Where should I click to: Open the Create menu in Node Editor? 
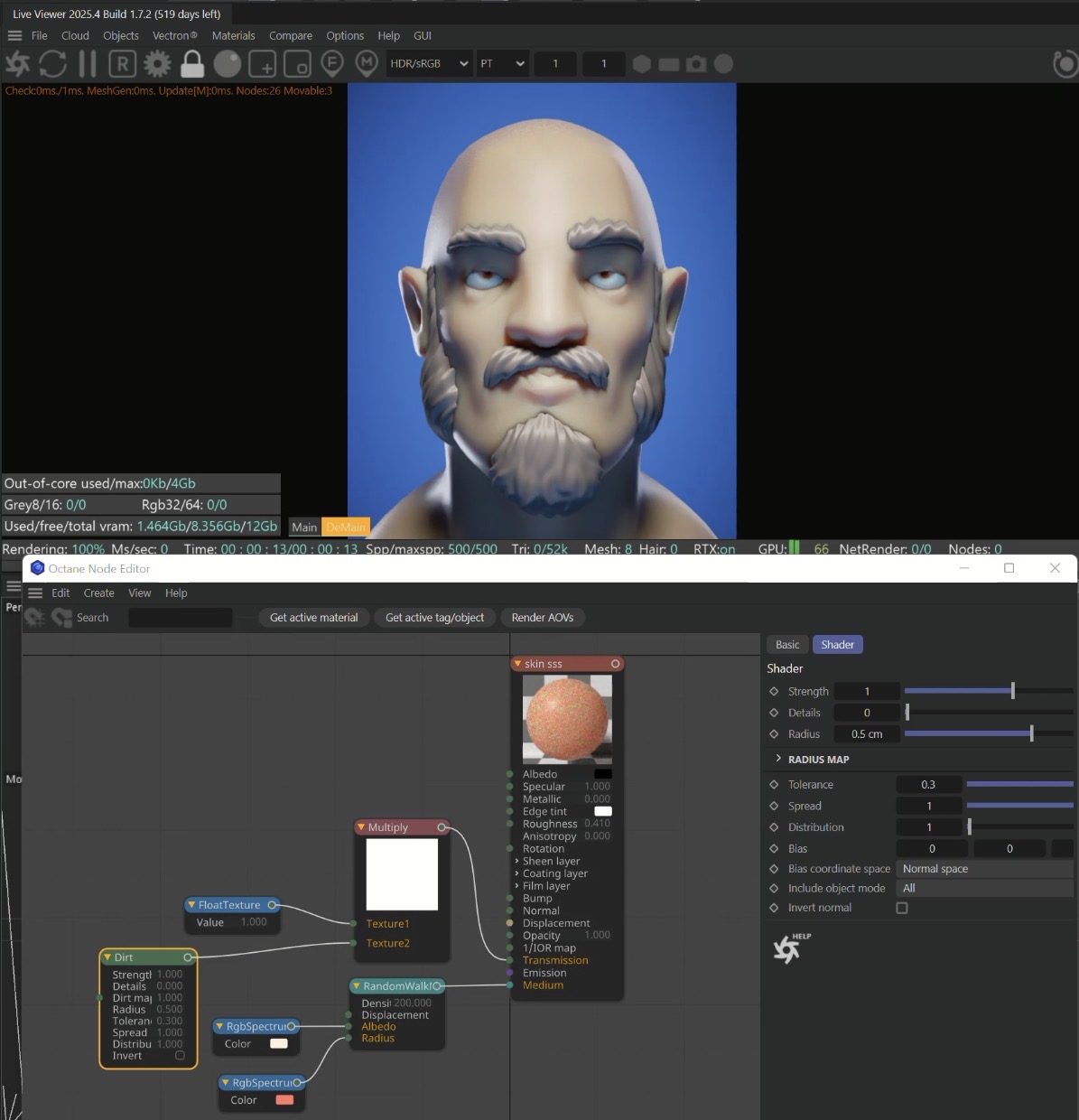(x=99, y=593)
